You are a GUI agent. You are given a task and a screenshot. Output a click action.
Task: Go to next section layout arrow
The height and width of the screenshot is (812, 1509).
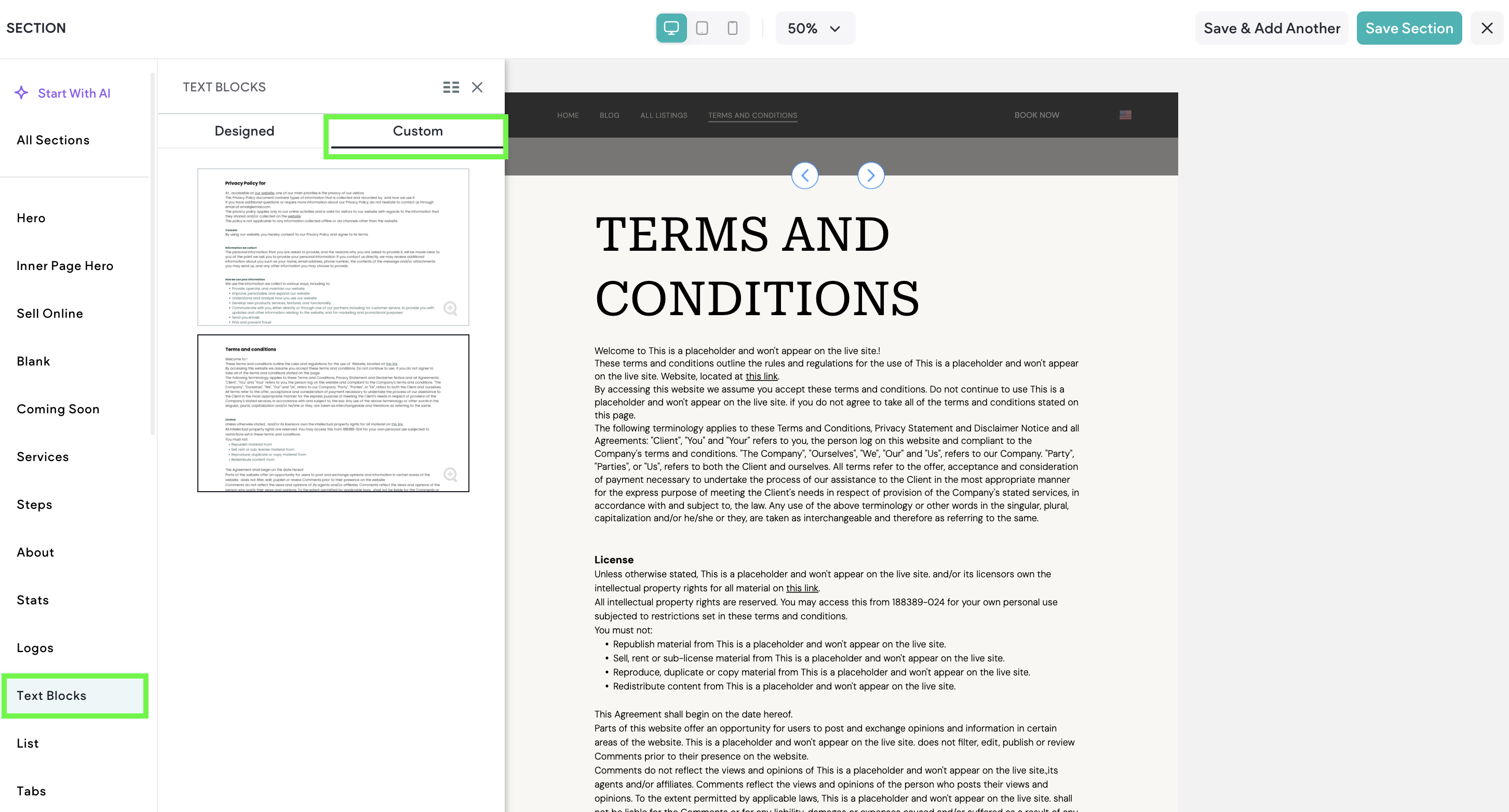(x=871, y=175)
